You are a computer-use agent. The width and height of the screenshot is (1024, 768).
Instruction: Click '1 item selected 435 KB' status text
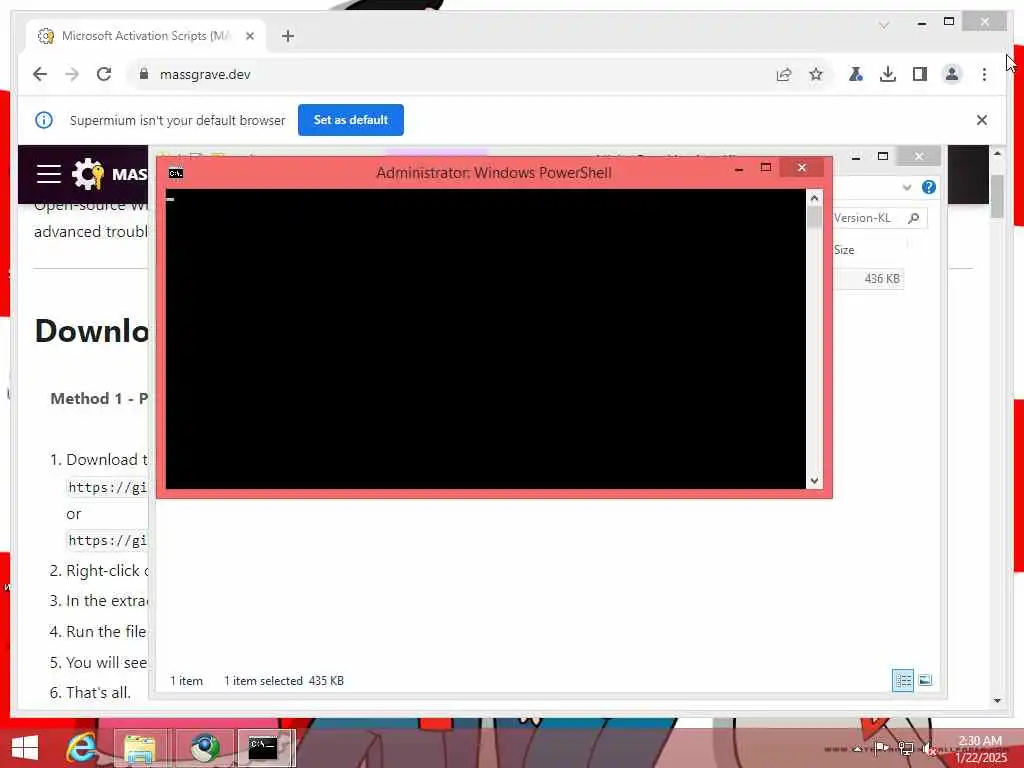point(283,681)
